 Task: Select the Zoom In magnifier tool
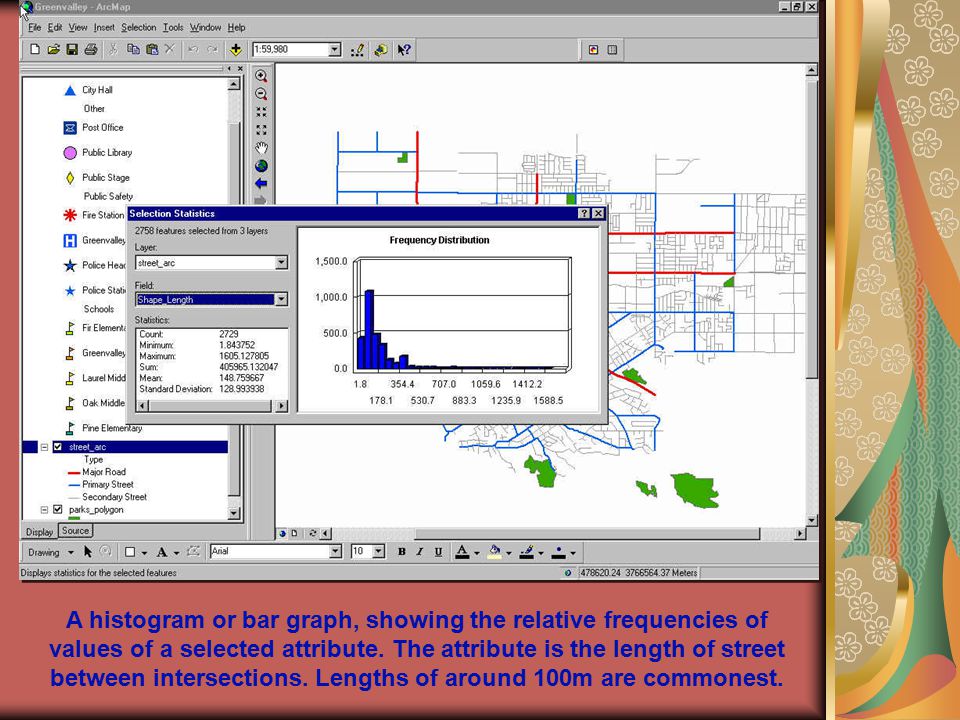point(261,76)
